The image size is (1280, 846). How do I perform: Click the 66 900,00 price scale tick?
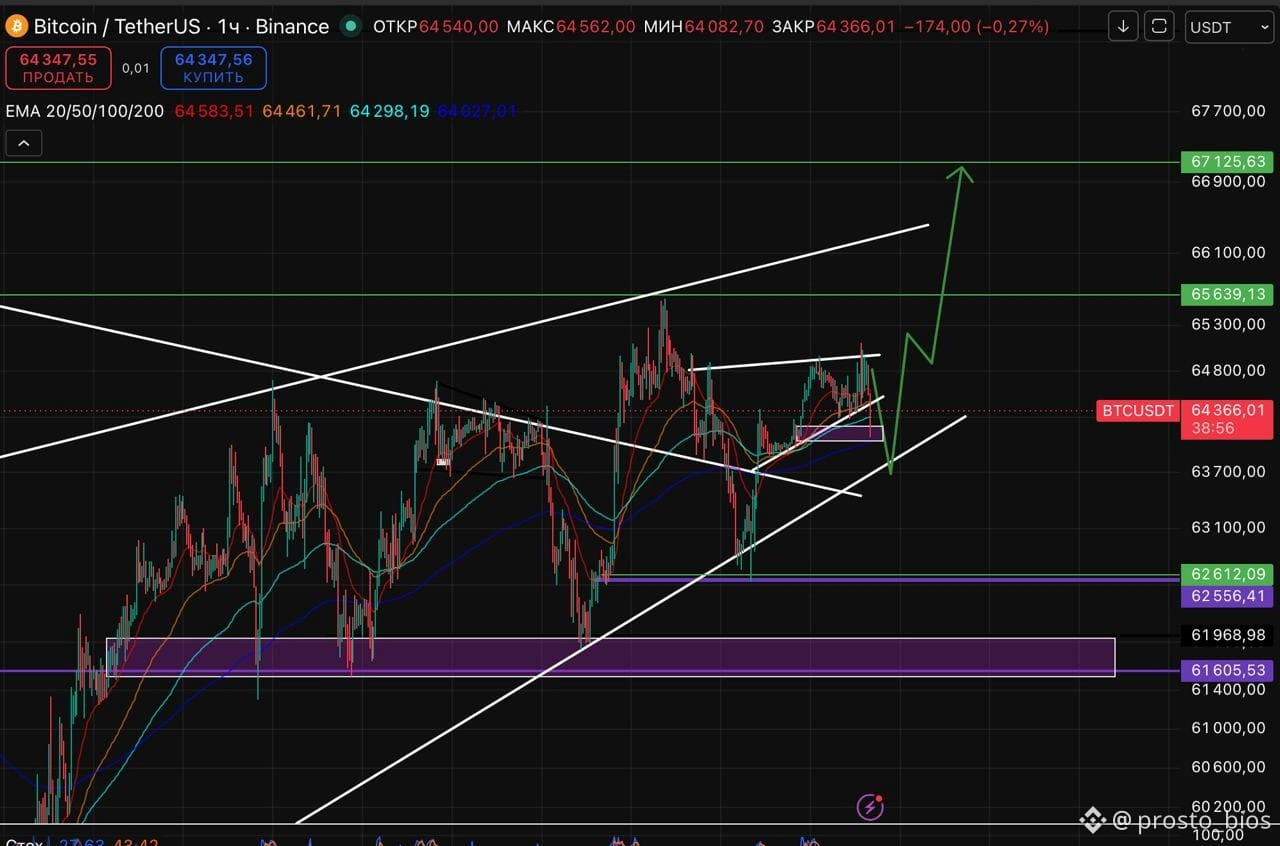coord(1229,181)
